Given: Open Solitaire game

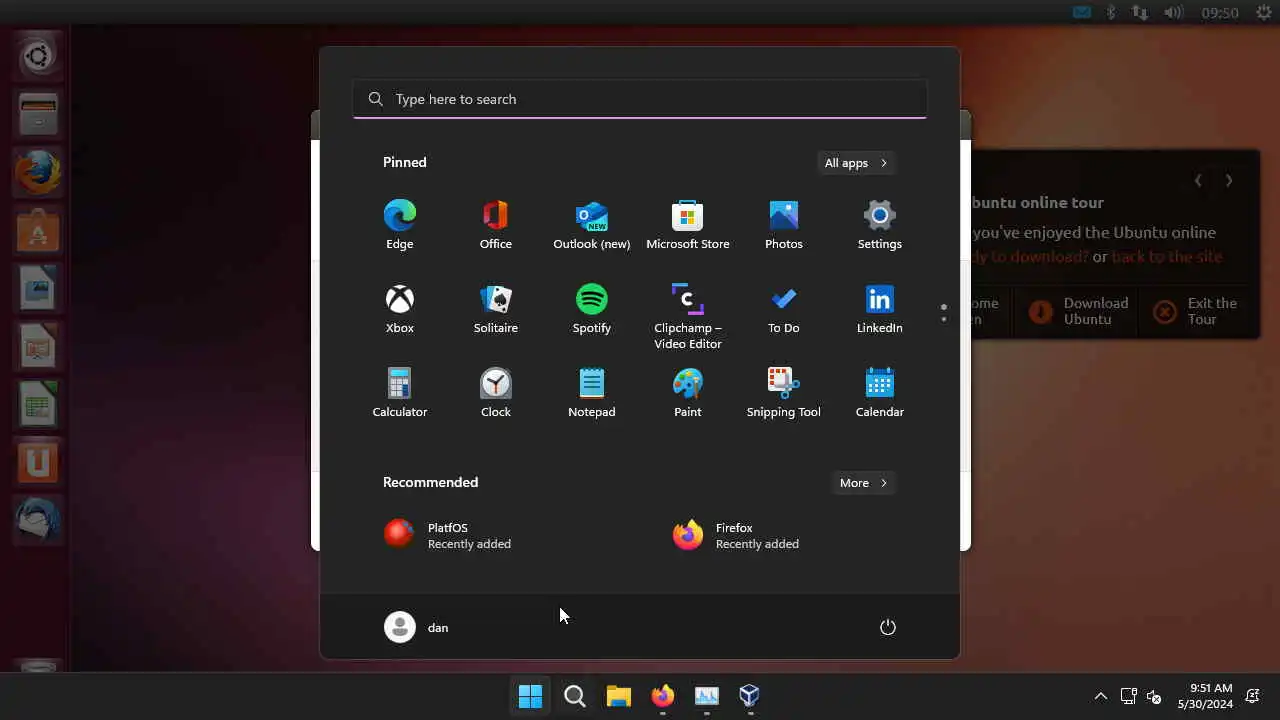Looking at the screenshot, I should pyautogui.click(x=495, y=309).
